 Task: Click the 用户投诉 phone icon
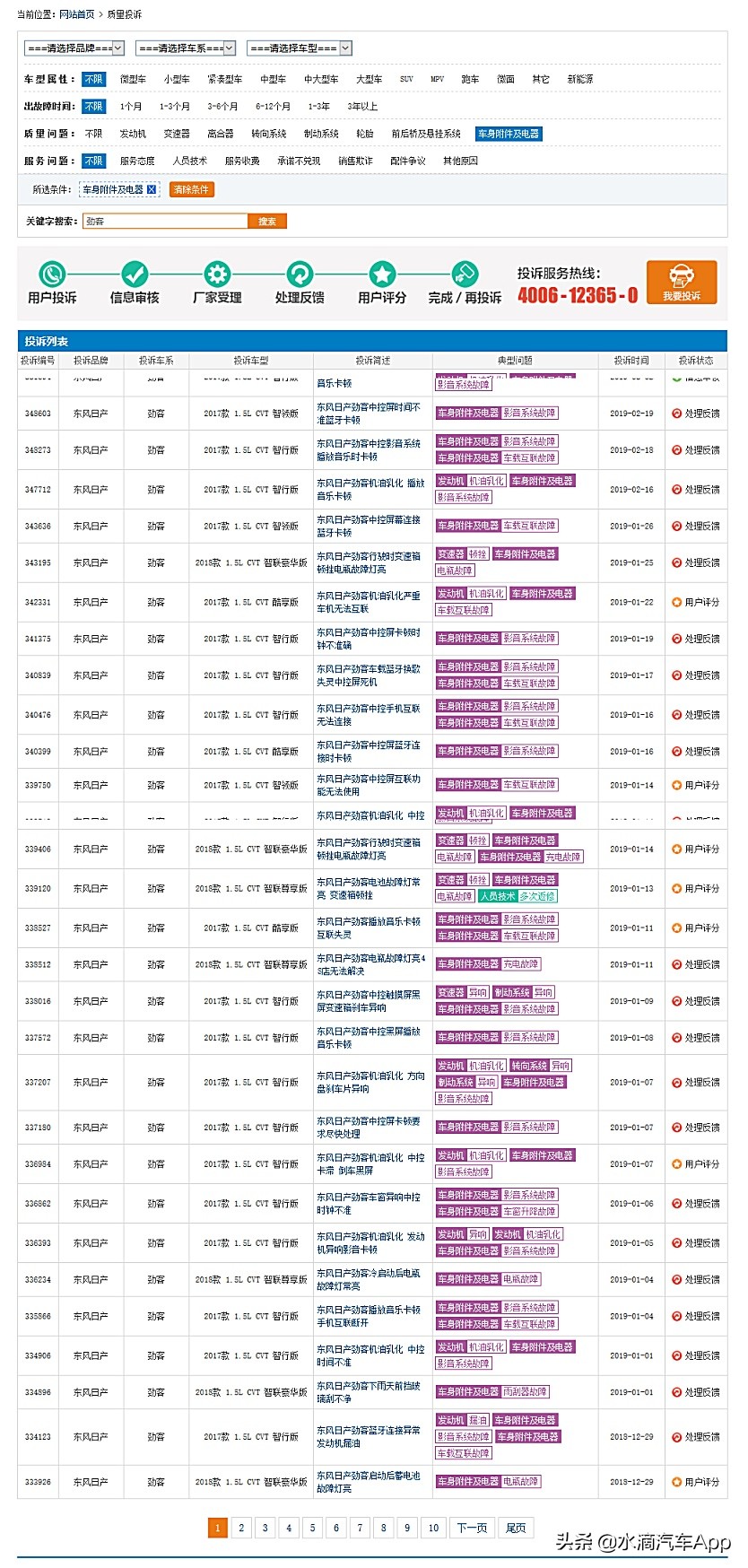52,274
